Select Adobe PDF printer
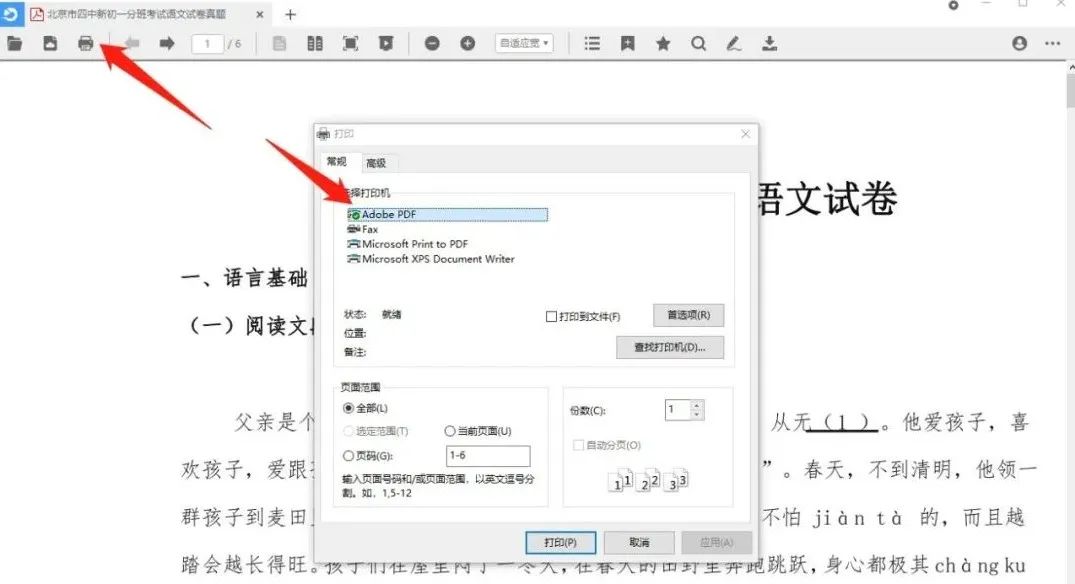 click(x=448, y=215)
